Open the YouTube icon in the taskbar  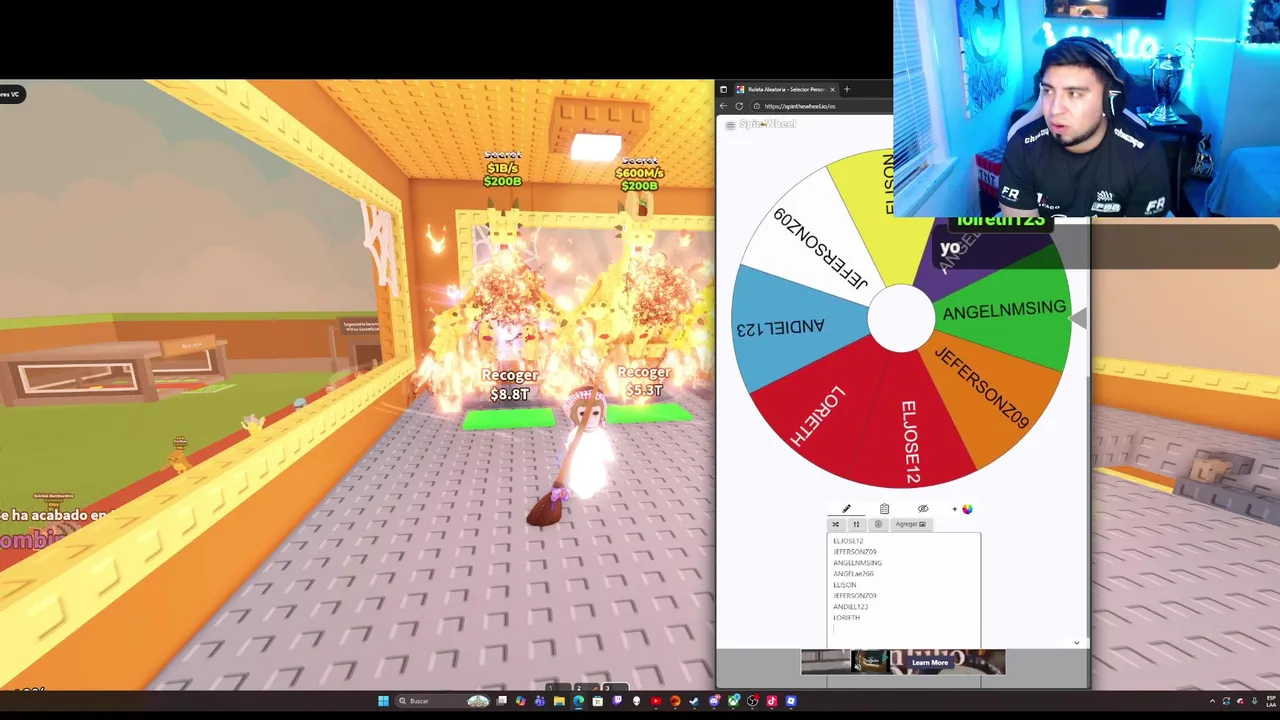point(656,701)
